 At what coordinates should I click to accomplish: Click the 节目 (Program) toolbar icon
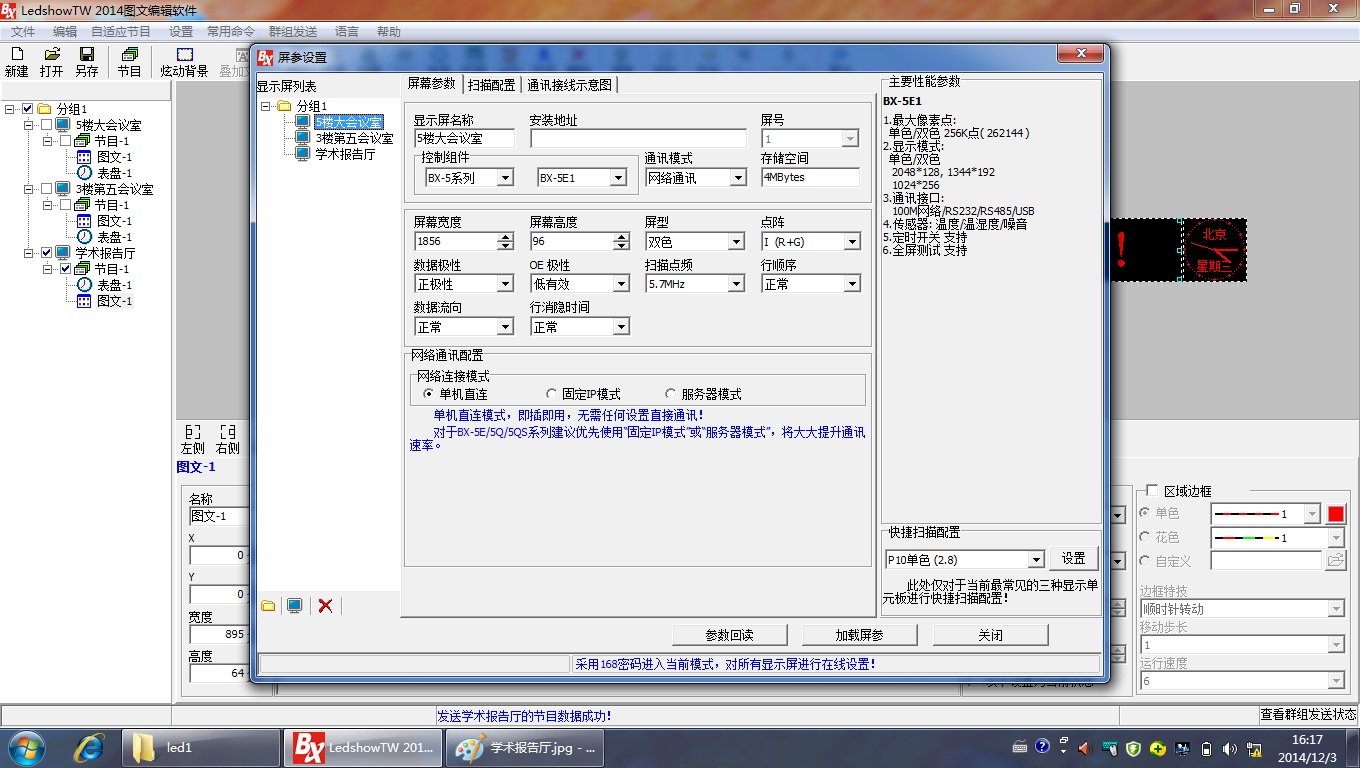(x=129, y=55)
